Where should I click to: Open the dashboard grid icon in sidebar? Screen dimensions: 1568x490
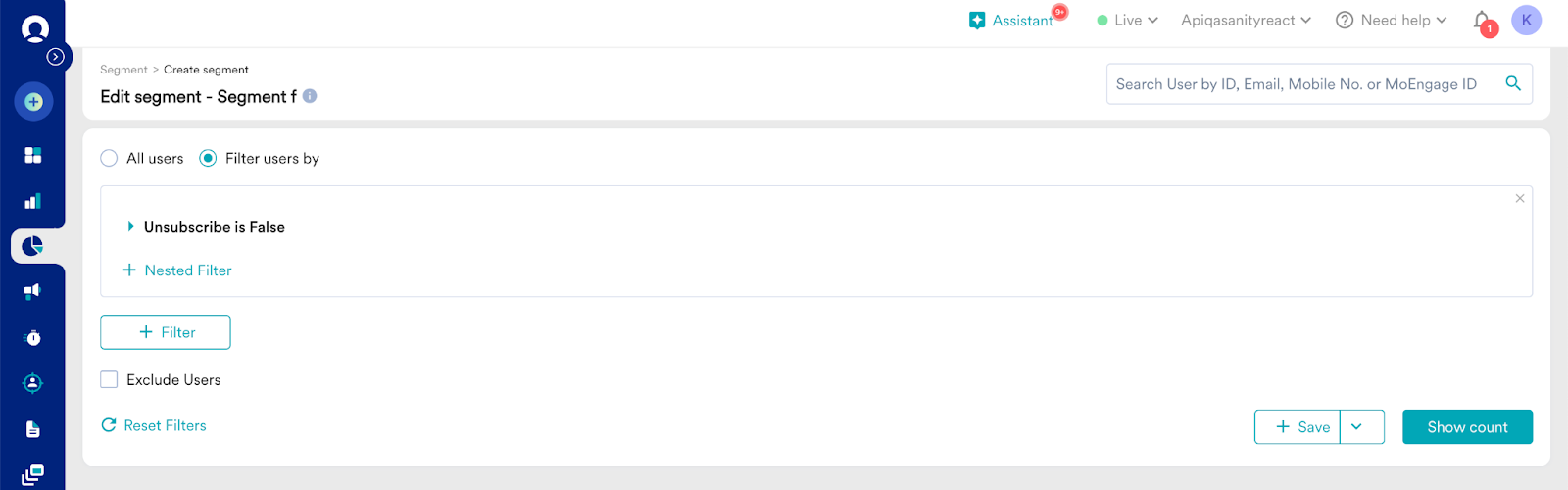33,155
